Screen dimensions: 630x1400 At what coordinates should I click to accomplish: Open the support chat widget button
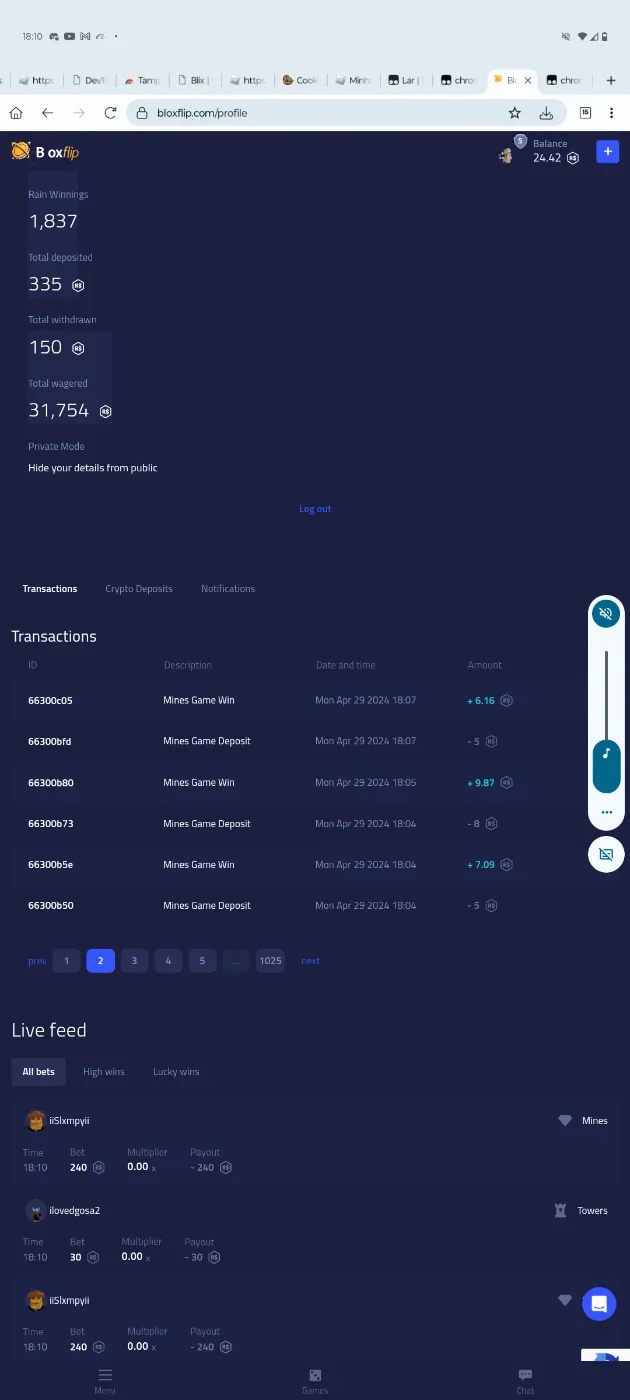point(599,1303)
